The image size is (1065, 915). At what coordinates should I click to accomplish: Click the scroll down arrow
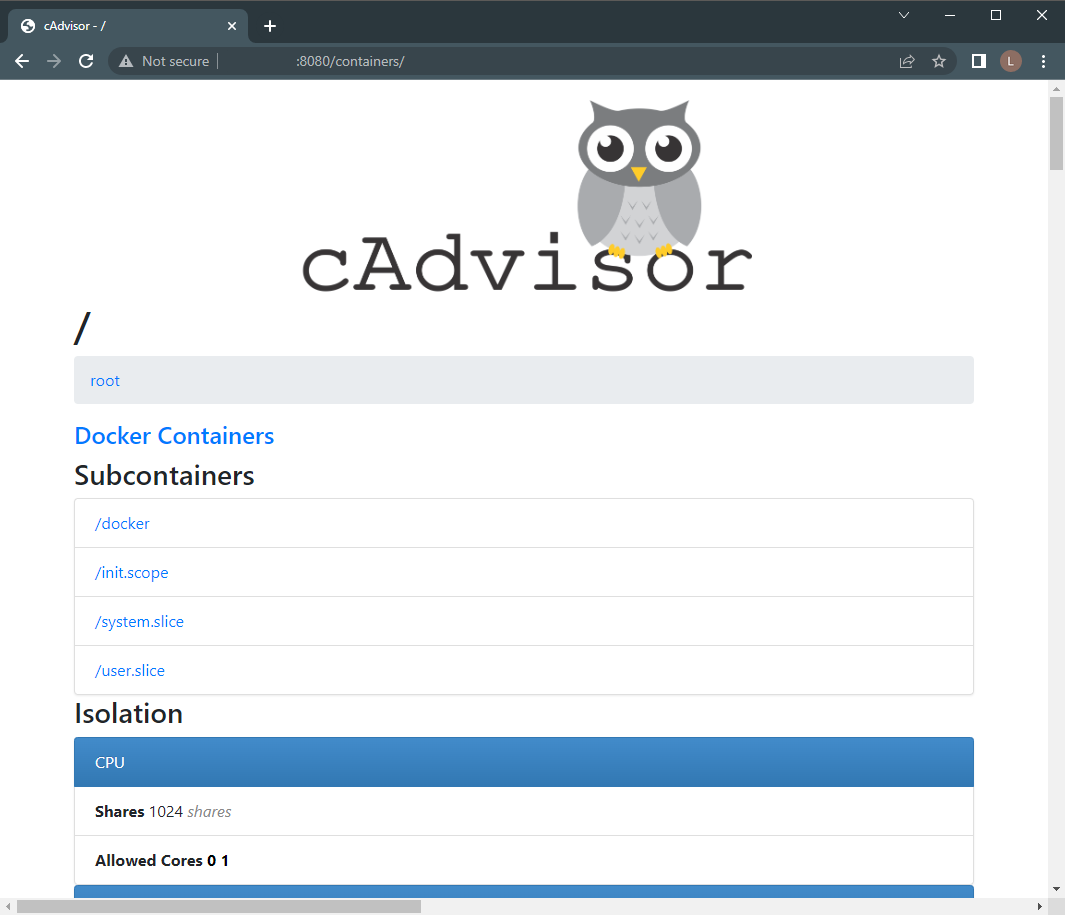pyautogui.click(x=1056, y=889)
